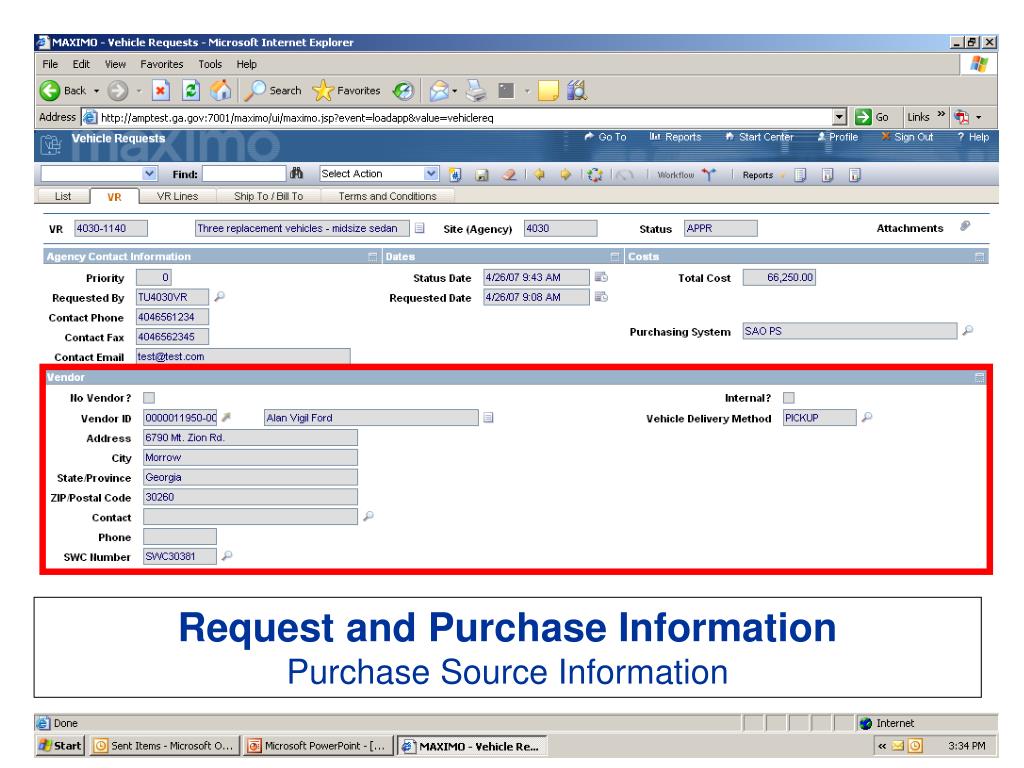Switch to the List tab
1024x768 pixels.
63,196
